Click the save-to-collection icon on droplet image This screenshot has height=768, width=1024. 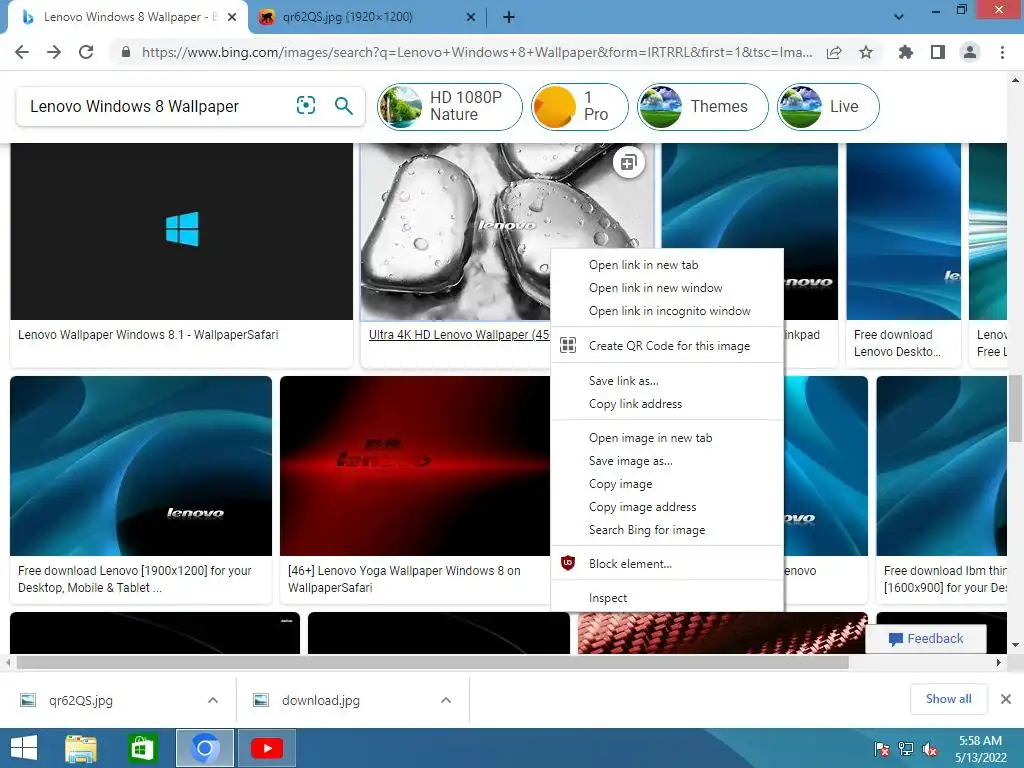628,162
